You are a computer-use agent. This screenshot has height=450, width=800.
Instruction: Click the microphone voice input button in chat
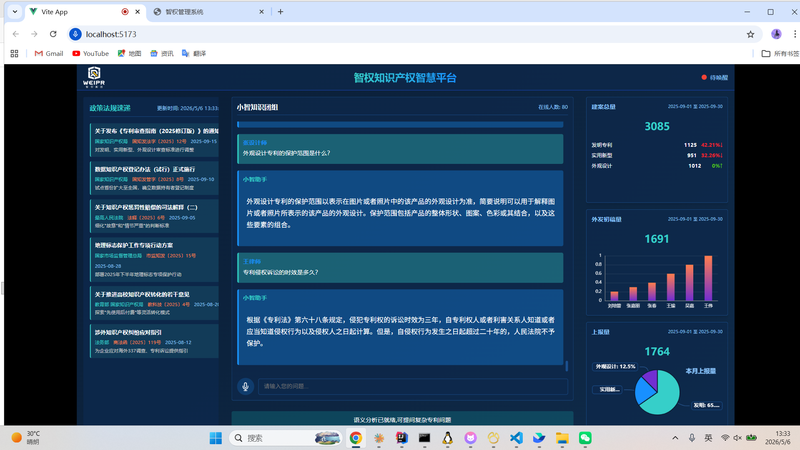coord(245,386)
